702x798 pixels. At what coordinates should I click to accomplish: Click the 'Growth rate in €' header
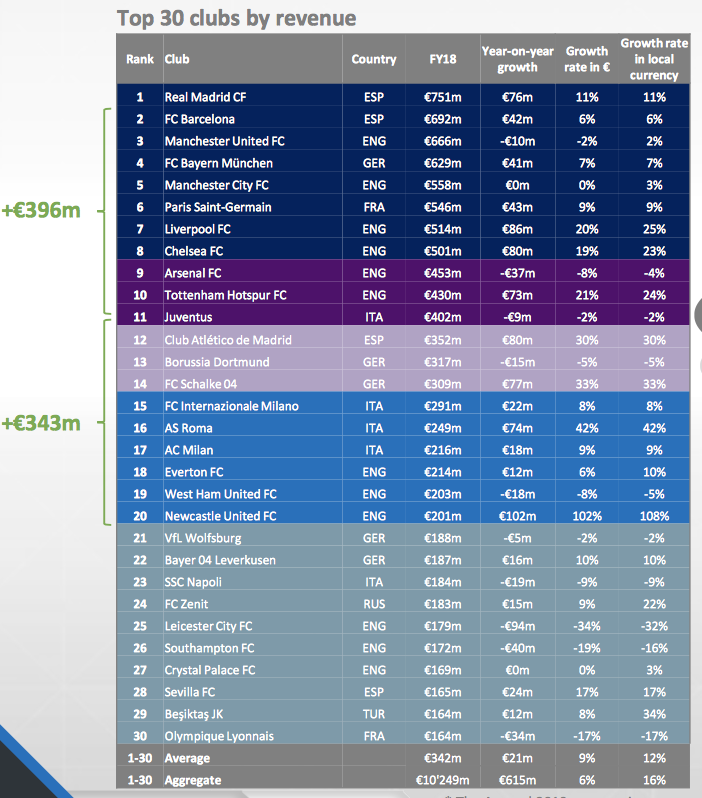587,59
